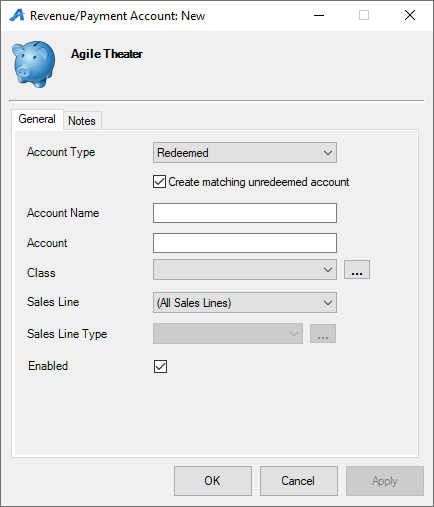Open Class browse ellipsis button

[357, 269]
